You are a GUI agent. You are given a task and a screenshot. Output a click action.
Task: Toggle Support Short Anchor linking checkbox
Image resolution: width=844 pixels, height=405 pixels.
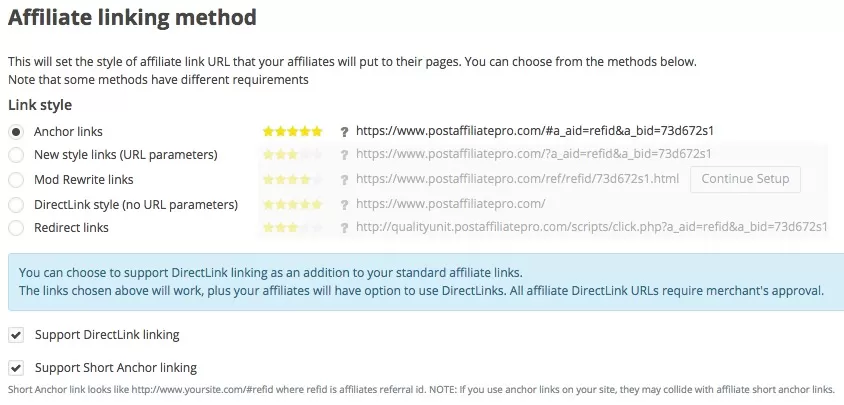tap(16, 367)
